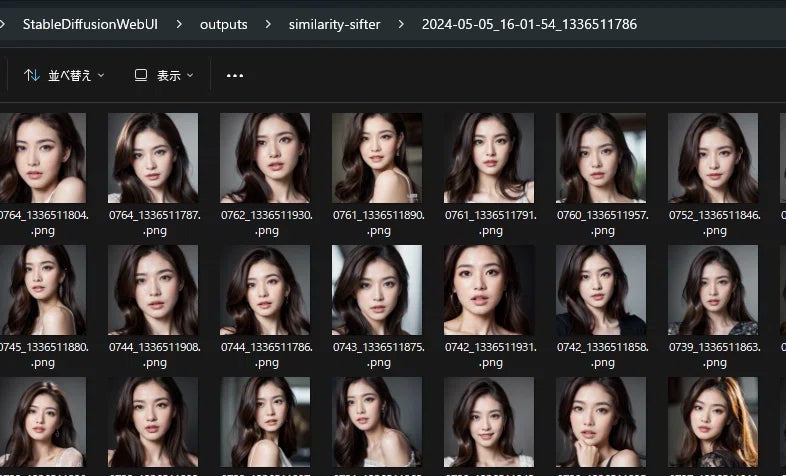
Task: Open the view (表示) dropdown
Action: [164, 76]
